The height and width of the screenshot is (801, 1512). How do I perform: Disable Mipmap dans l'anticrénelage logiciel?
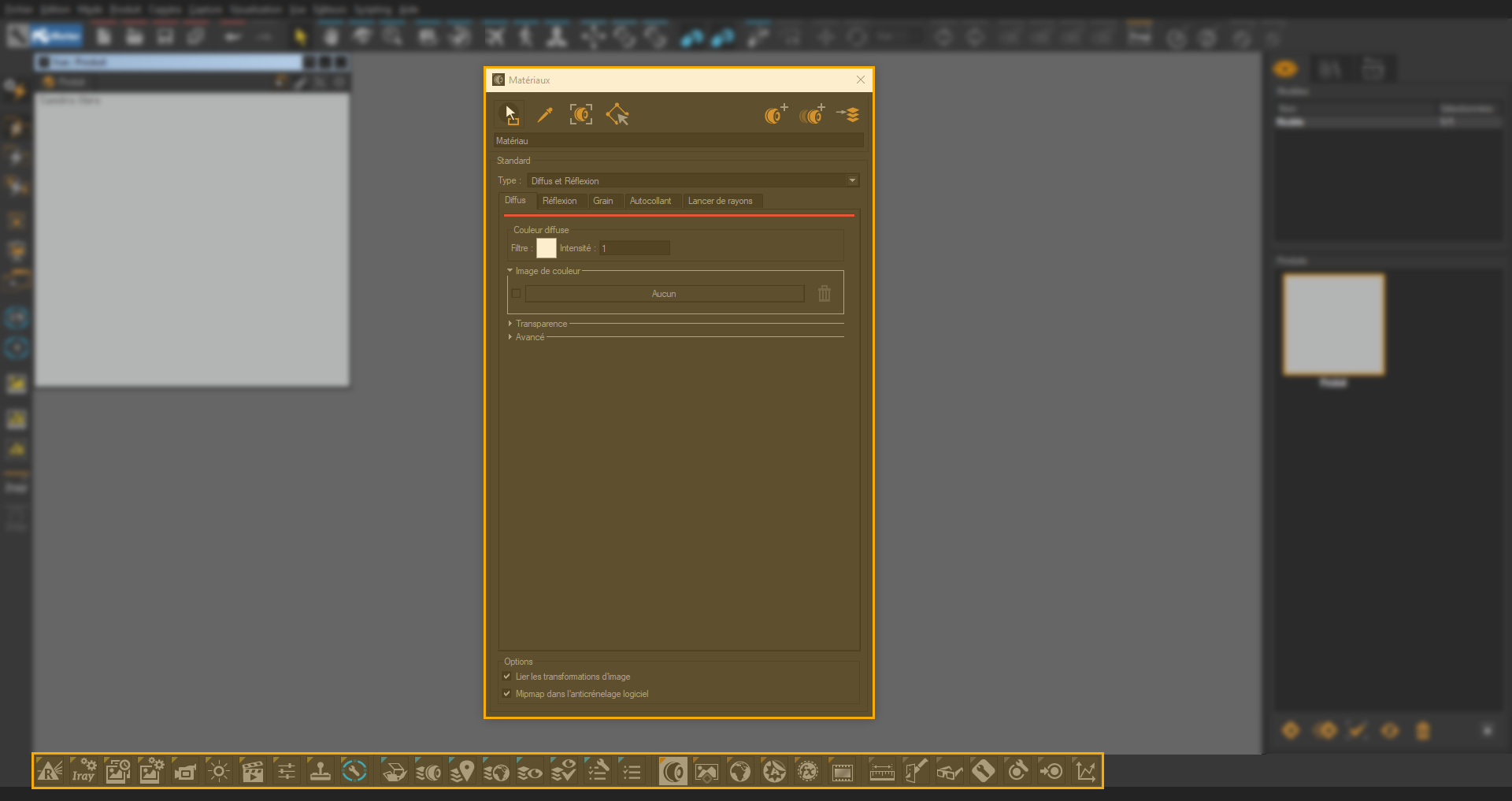[x=506, y=693]
